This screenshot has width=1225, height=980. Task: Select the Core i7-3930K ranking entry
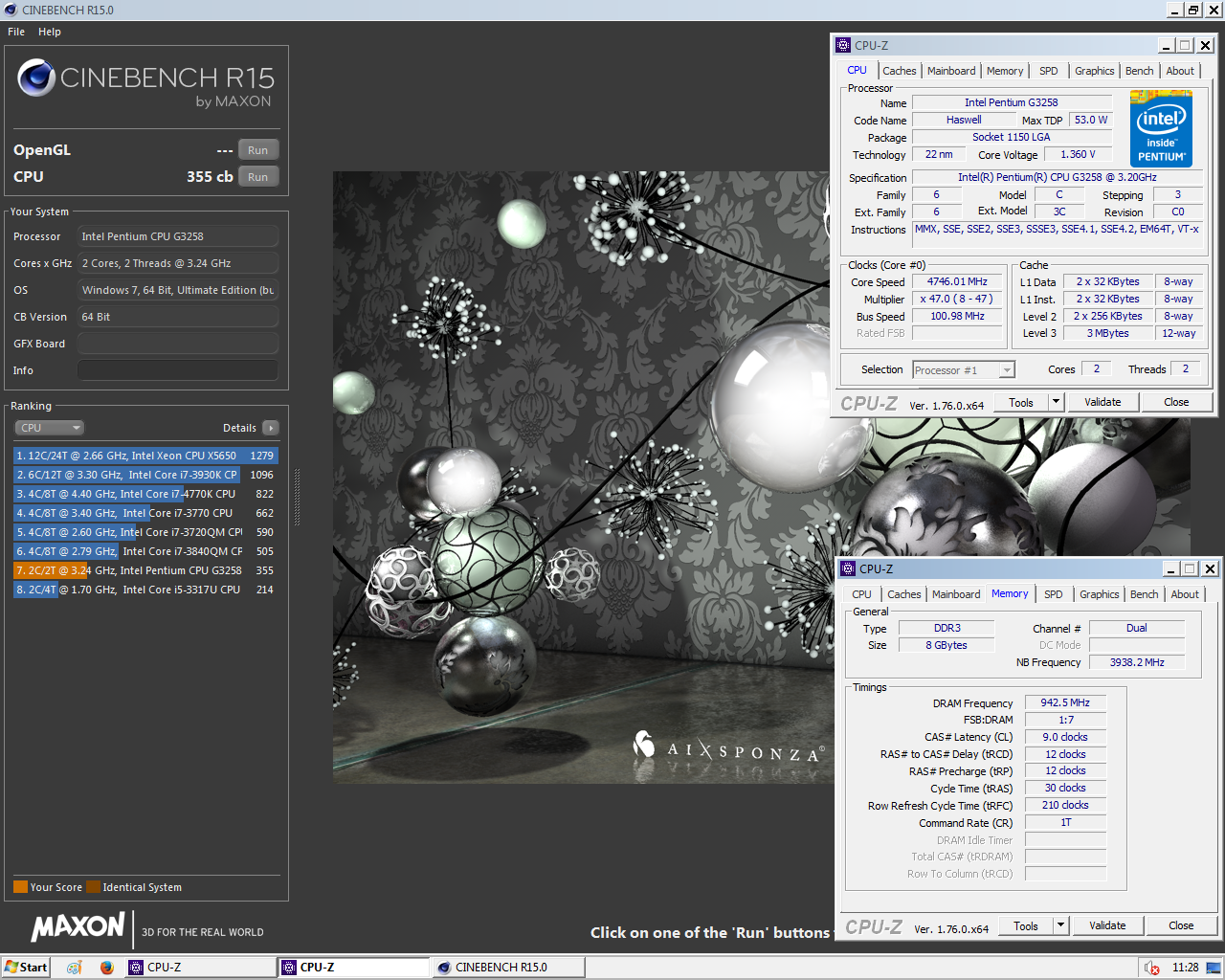coord(145,475)
